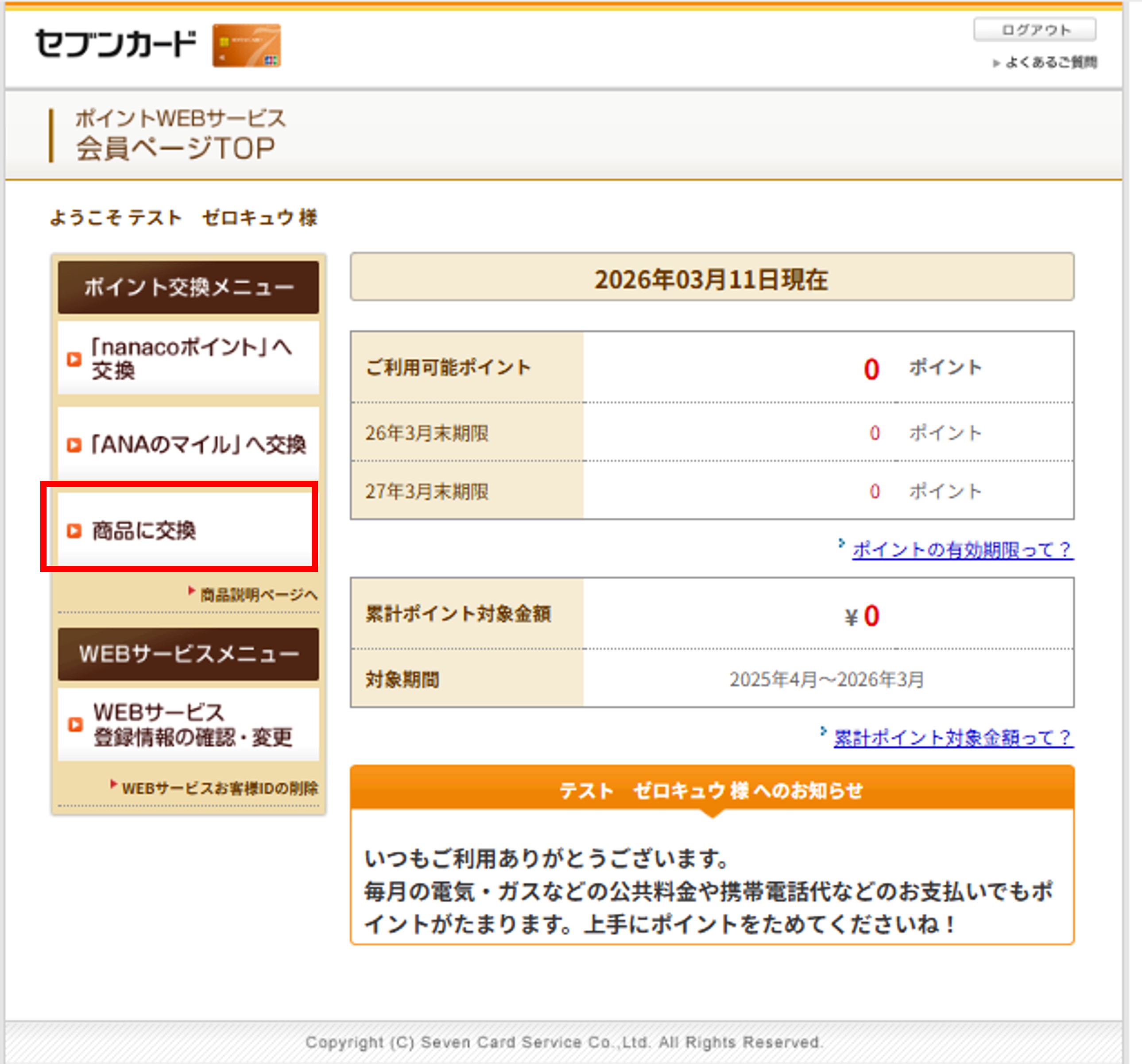Open the ポイントの有効期限って？ link
Viewport: 1142px width, 1064px height.
pyautogui.click(x=962, y=550)
